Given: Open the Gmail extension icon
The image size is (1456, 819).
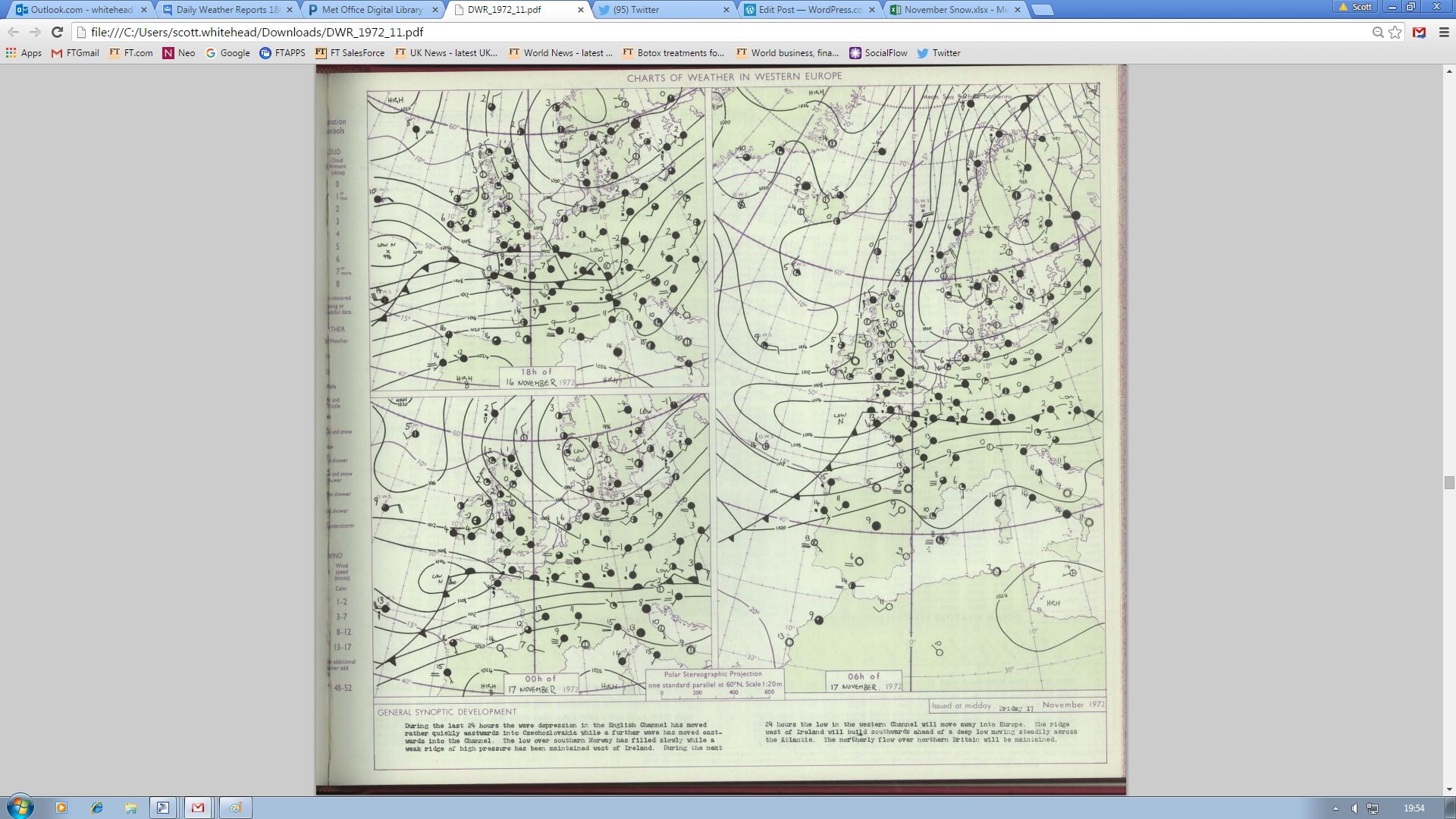Looking at the screenshot, I should pos(1420,32).
